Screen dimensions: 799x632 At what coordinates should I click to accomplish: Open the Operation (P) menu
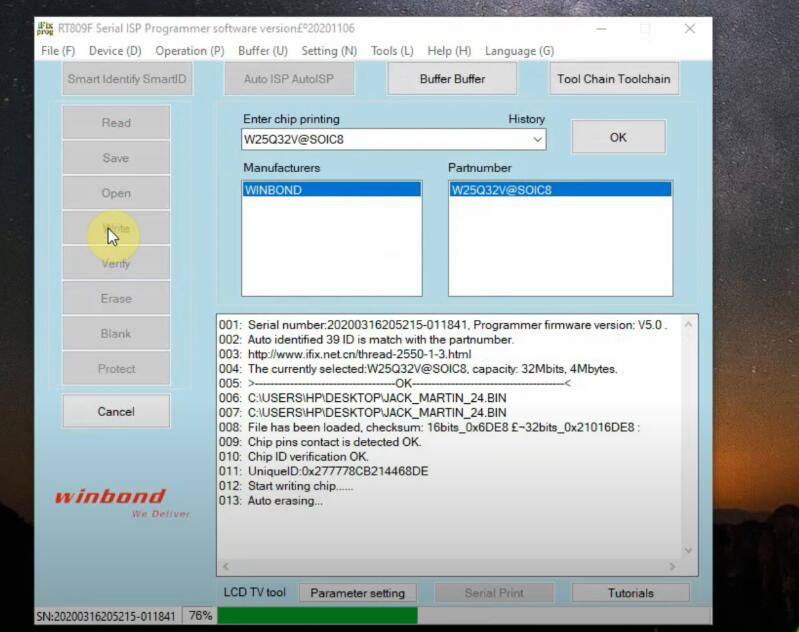click(x=190, y=51)
